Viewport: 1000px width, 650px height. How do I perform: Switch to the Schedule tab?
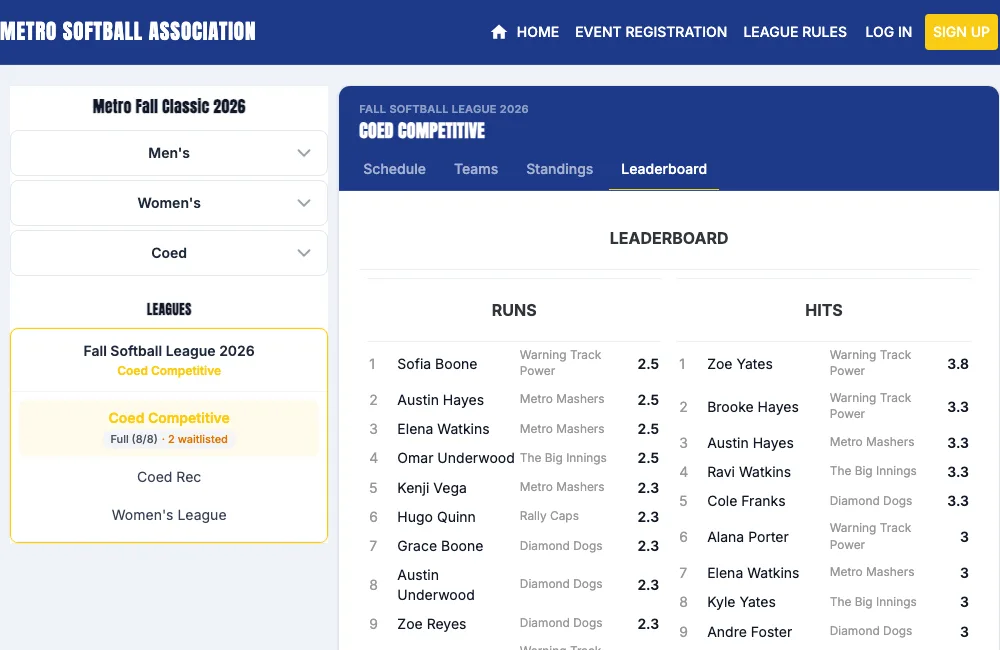pyautogui.click(x=394, y=169)
